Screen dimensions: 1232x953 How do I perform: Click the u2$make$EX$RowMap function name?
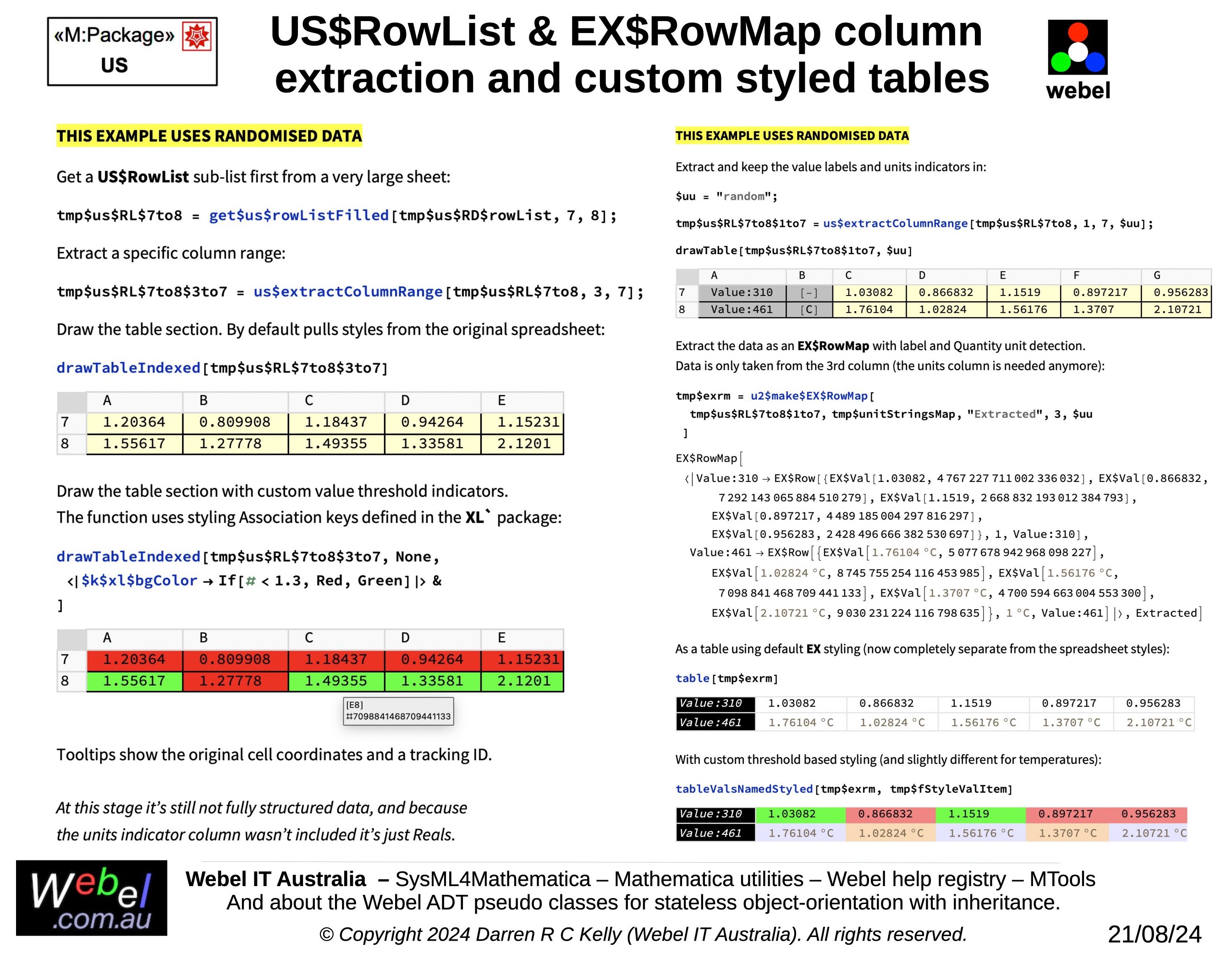click(809, 396)
